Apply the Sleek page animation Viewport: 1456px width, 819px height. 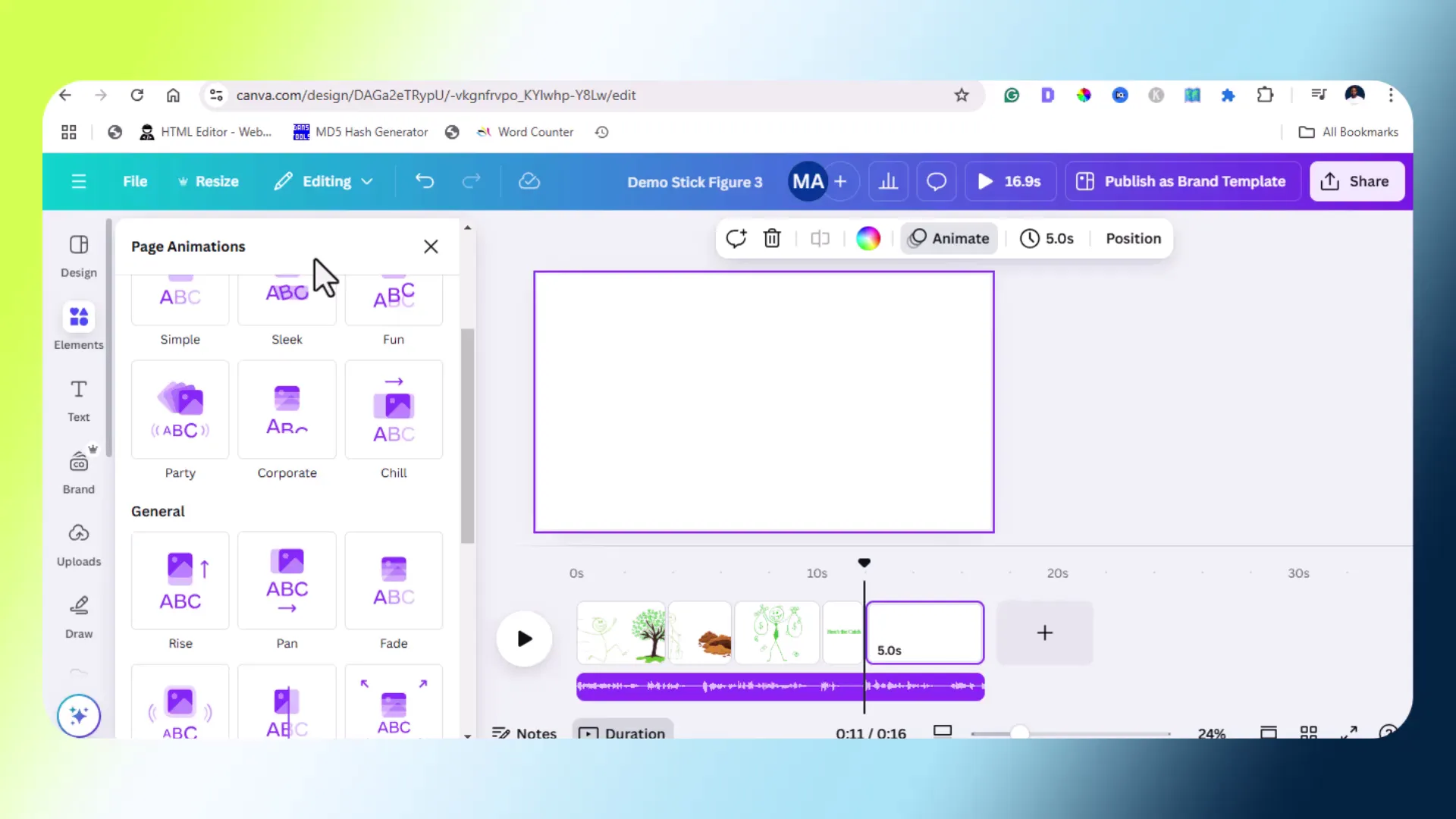(287, 311)
